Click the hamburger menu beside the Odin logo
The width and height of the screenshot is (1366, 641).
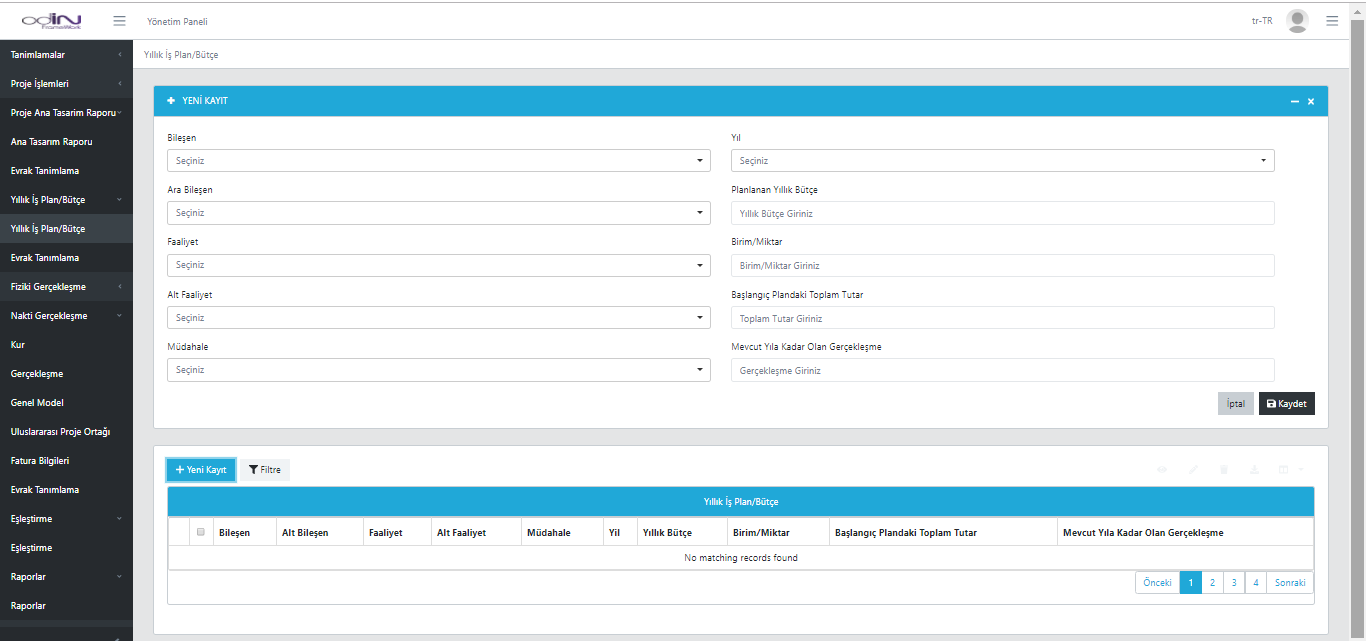(119, 21)
